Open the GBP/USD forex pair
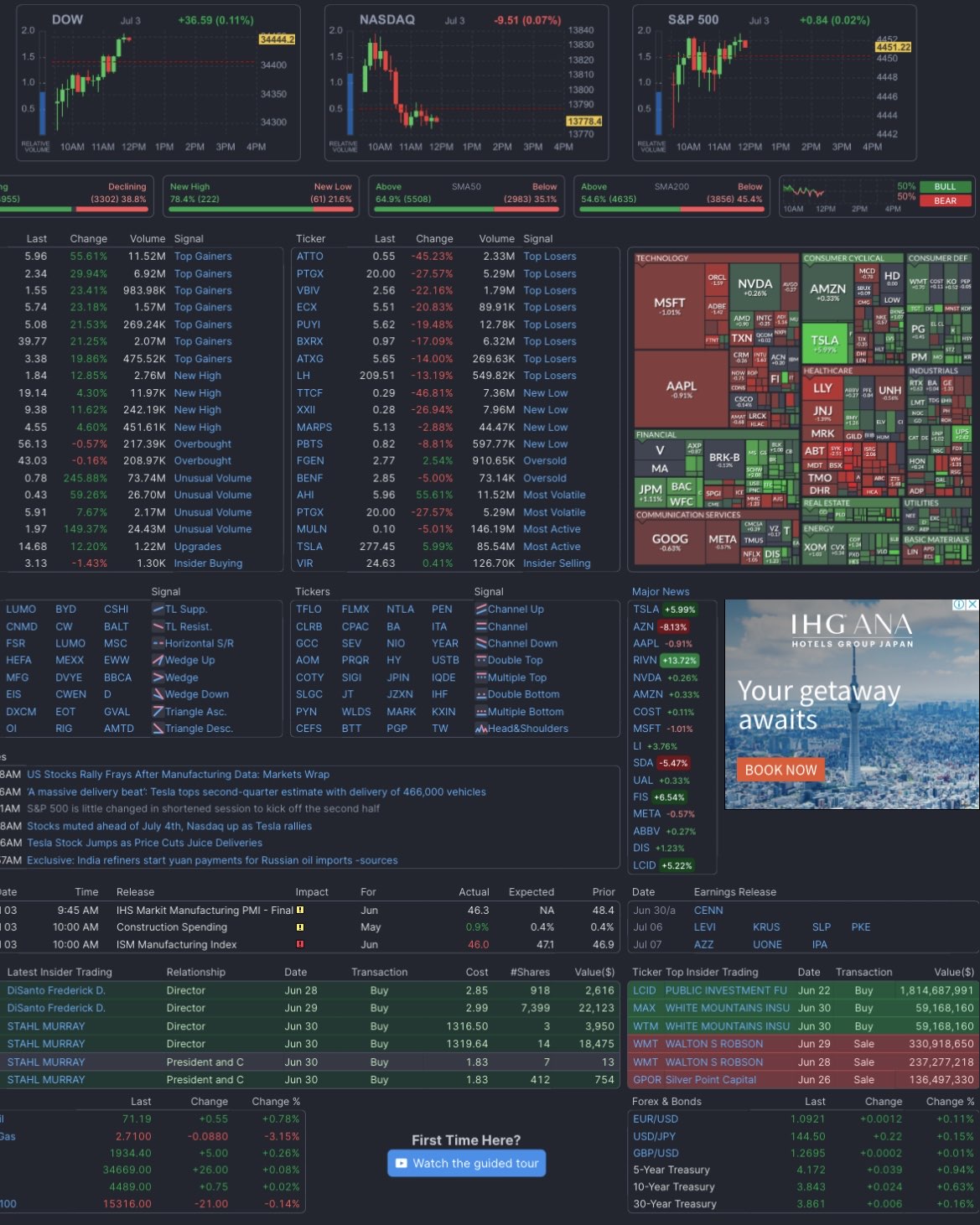 tap(656, 1153)
